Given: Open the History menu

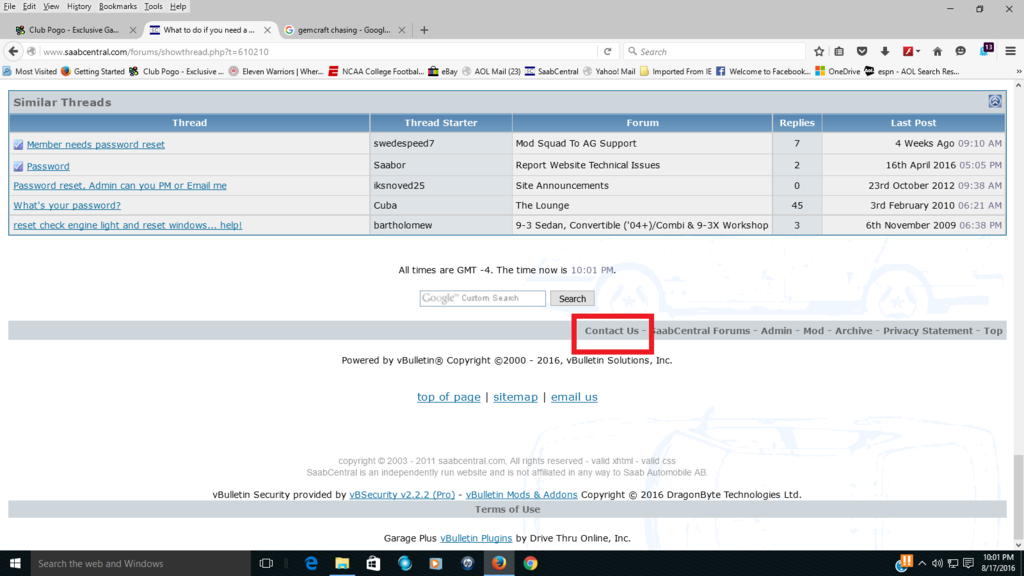Looking at the screenshot, I should [79, 6].
